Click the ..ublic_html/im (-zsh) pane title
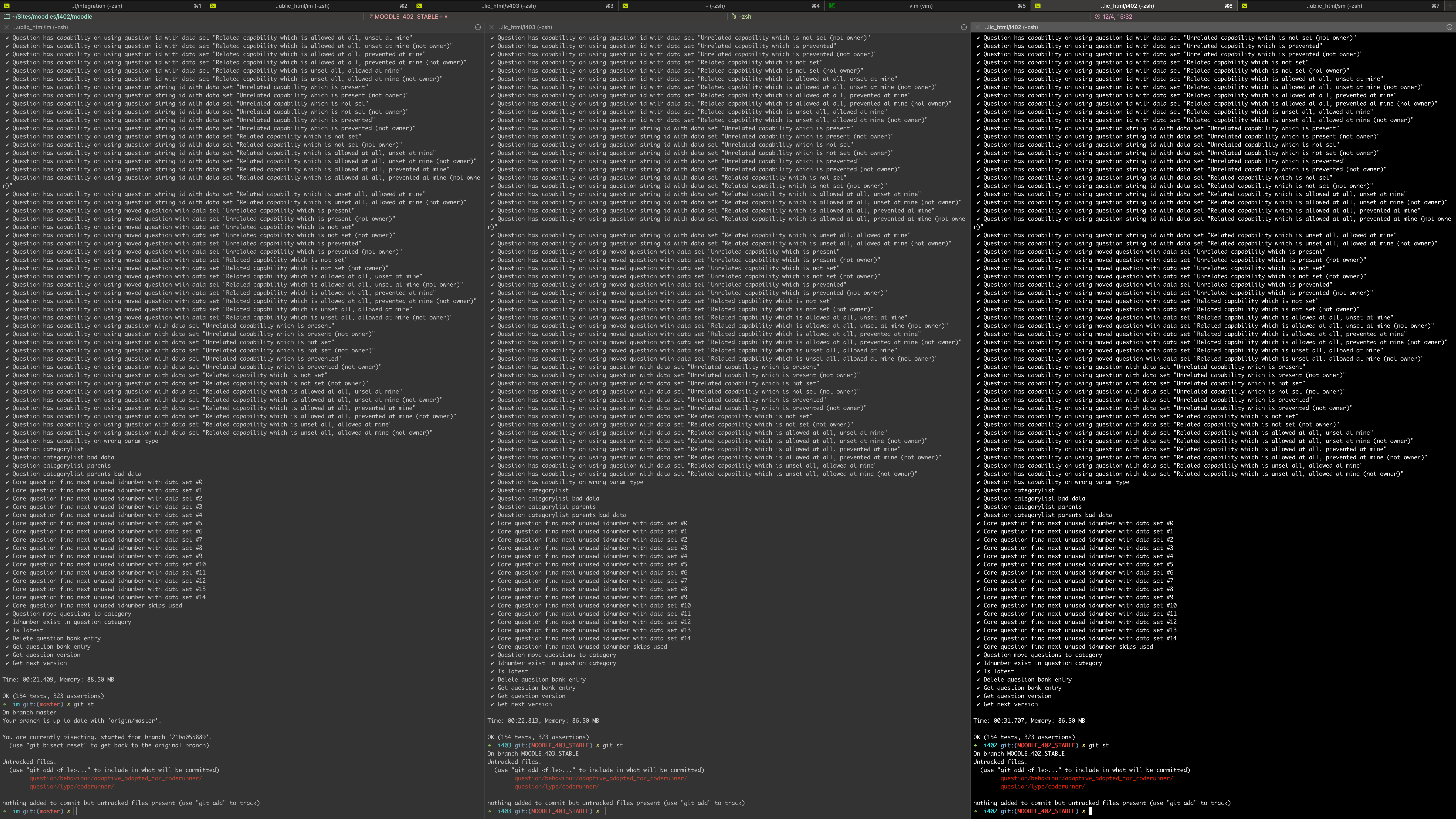Screen dimensions: 1456x819 pyautogui.click(x=41, y=27)
